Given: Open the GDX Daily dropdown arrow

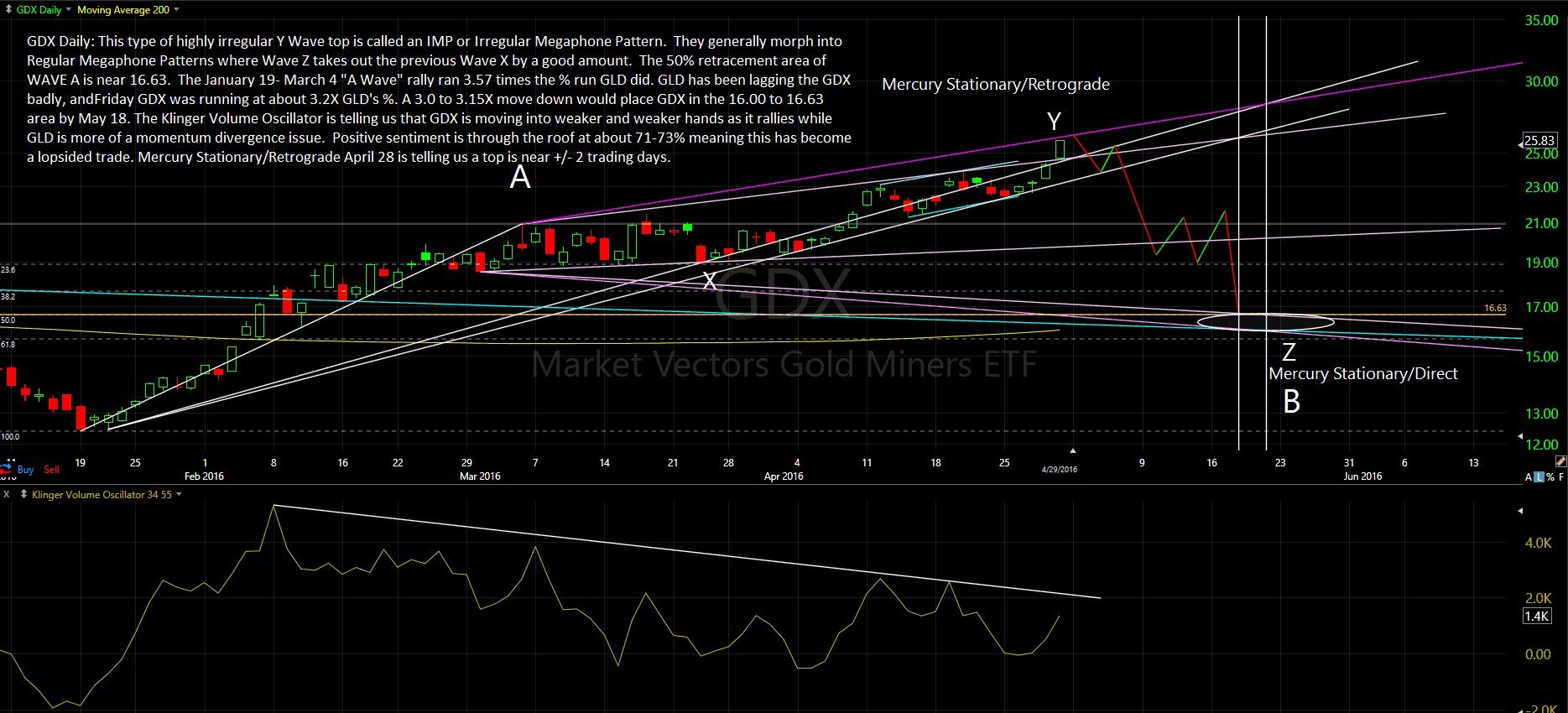Looking at the screenshot, I should (x=69, y=10).
